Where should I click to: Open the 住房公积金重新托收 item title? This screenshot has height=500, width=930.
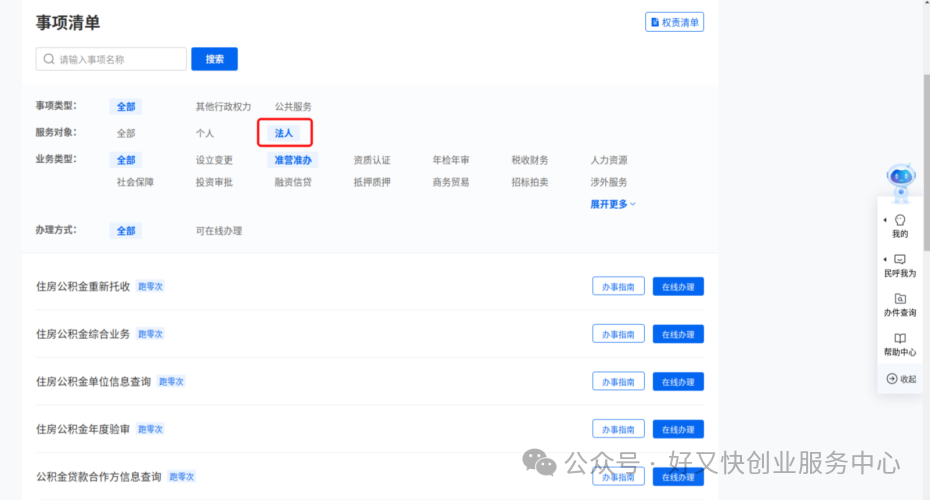83,286
